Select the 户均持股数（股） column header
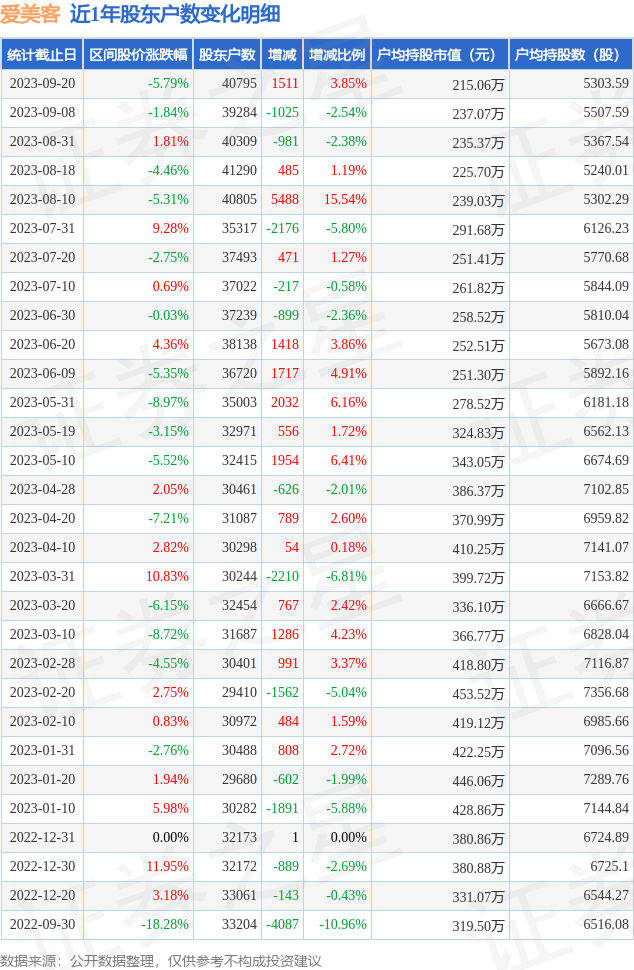Viewport: 634px width, 970px height. tap(571, 54)
